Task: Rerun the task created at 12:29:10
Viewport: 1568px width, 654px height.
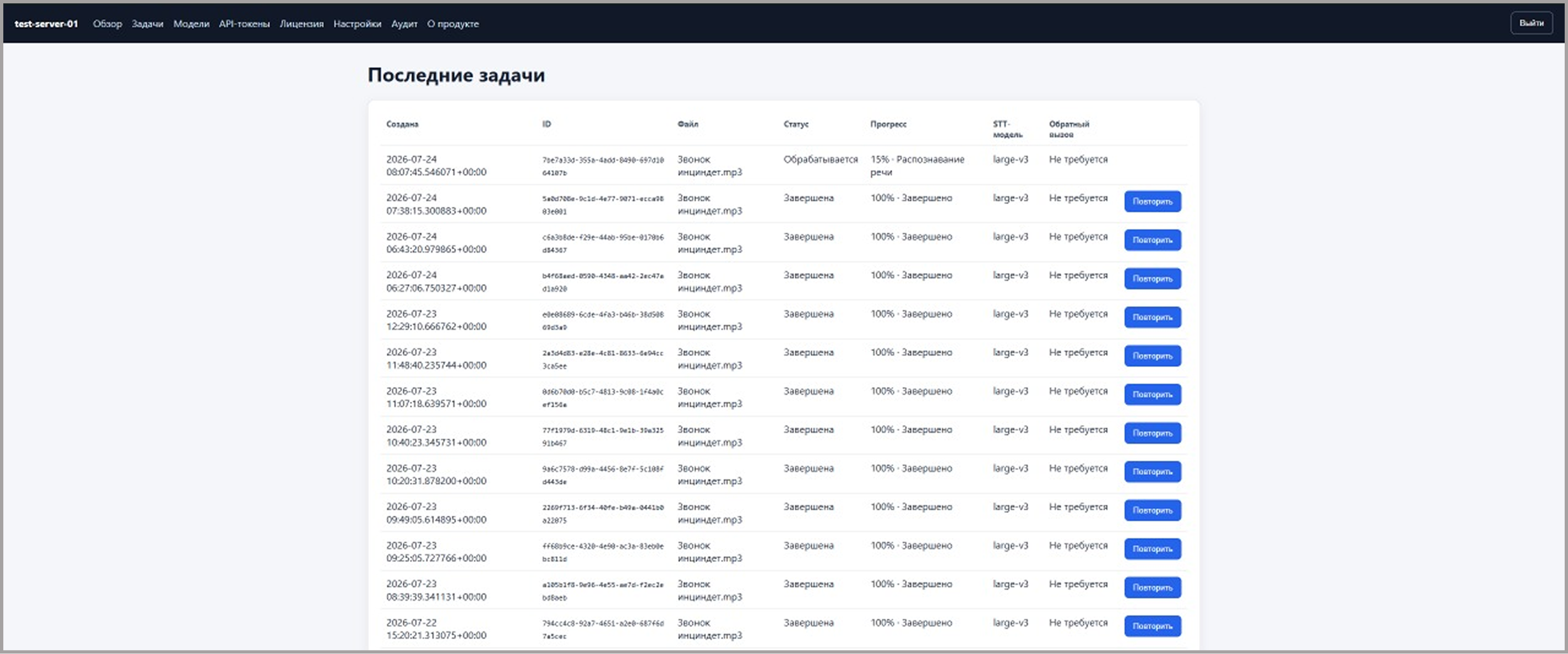Action: click(1153, 317)
